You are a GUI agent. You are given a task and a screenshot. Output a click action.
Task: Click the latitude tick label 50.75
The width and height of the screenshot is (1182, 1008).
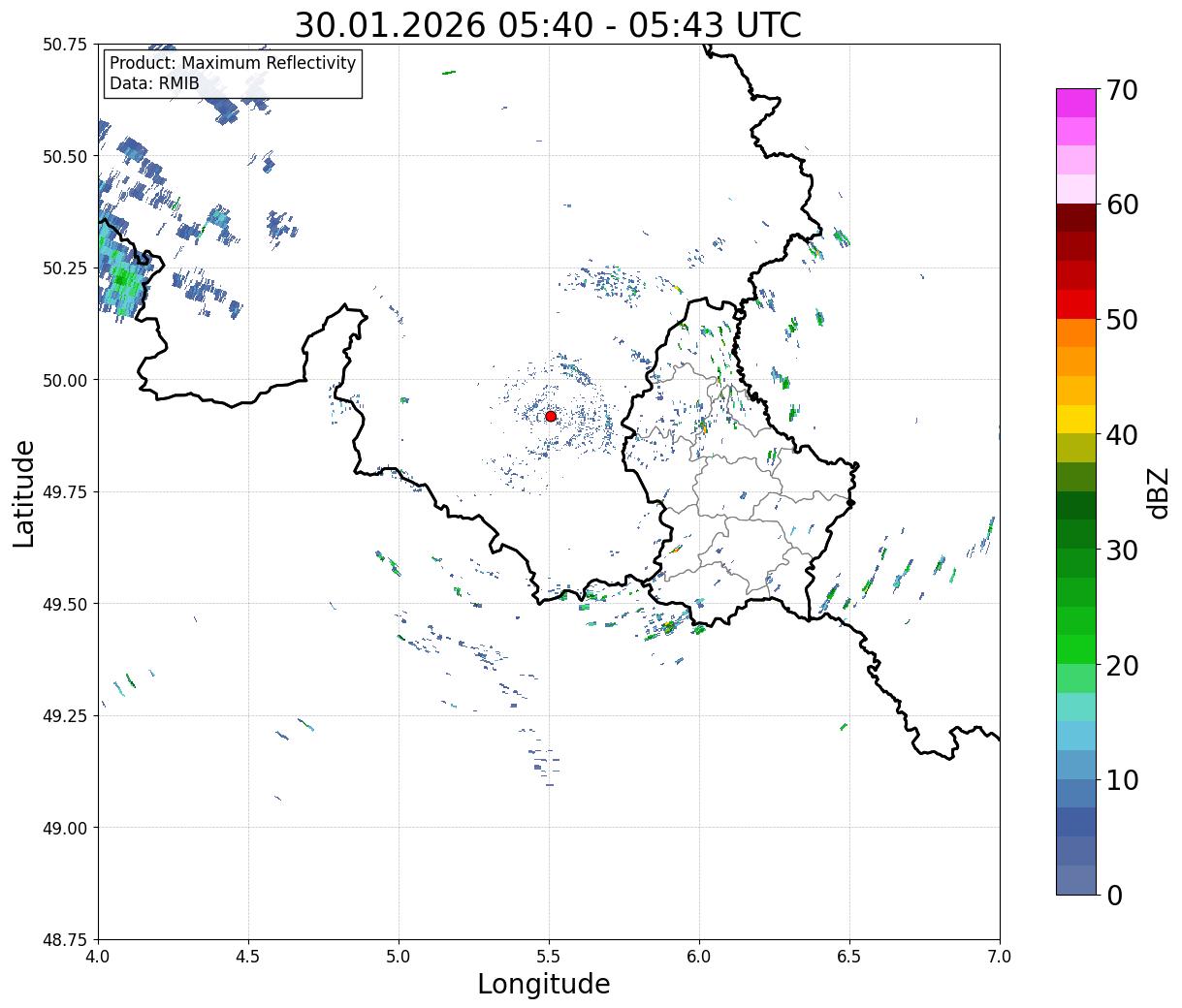coord(65,45)
